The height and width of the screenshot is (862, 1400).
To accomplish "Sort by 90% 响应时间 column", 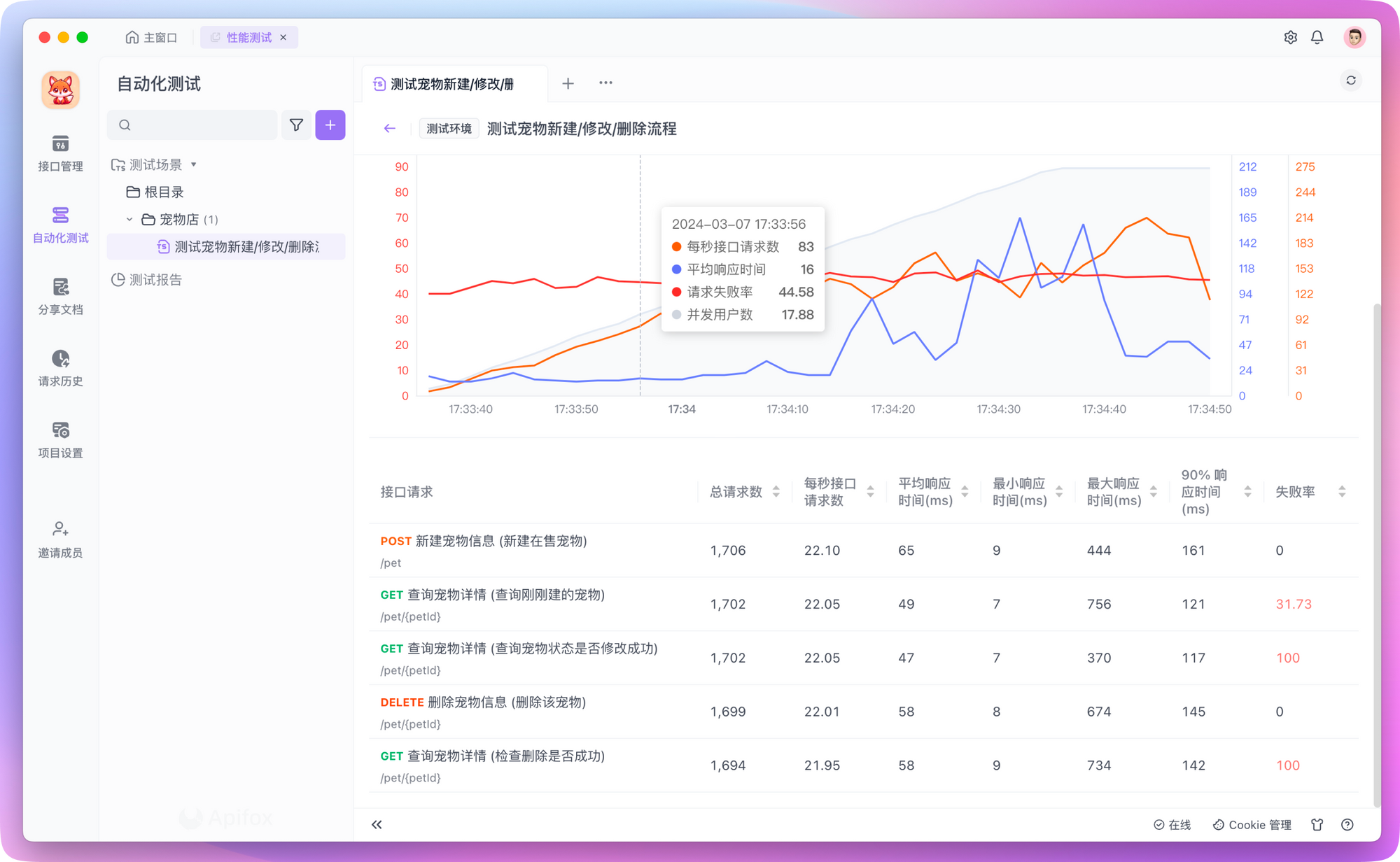I will (1247, 492).
